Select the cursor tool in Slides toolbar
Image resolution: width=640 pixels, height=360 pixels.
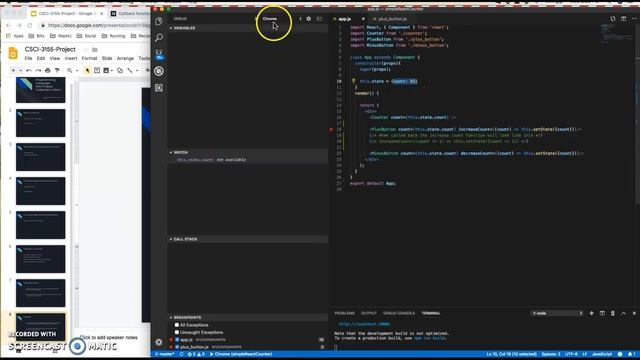[x=87, y=71]
